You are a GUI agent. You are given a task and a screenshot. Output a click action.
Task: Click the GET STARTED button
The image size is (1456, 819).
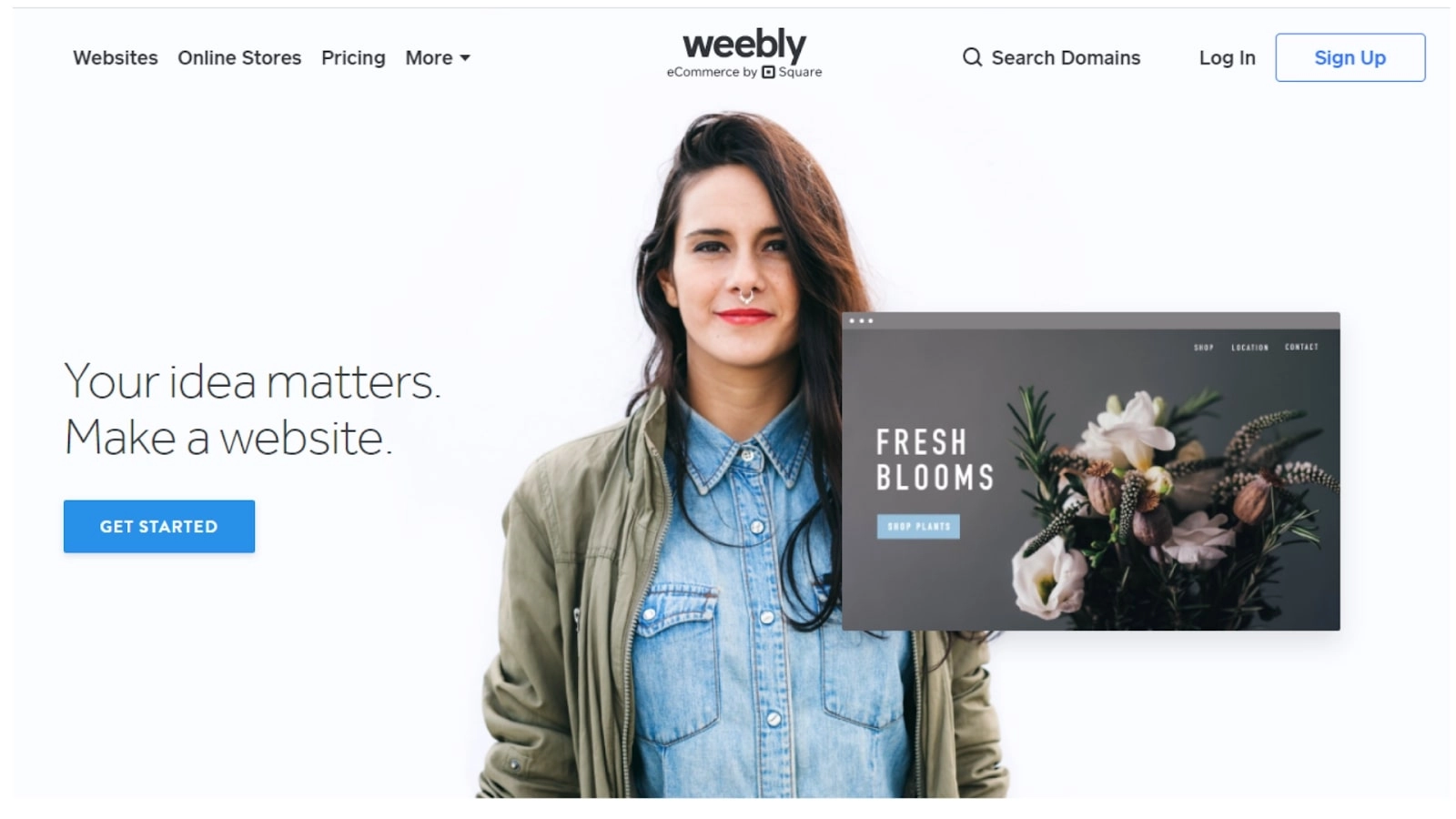tap(159, 526)
